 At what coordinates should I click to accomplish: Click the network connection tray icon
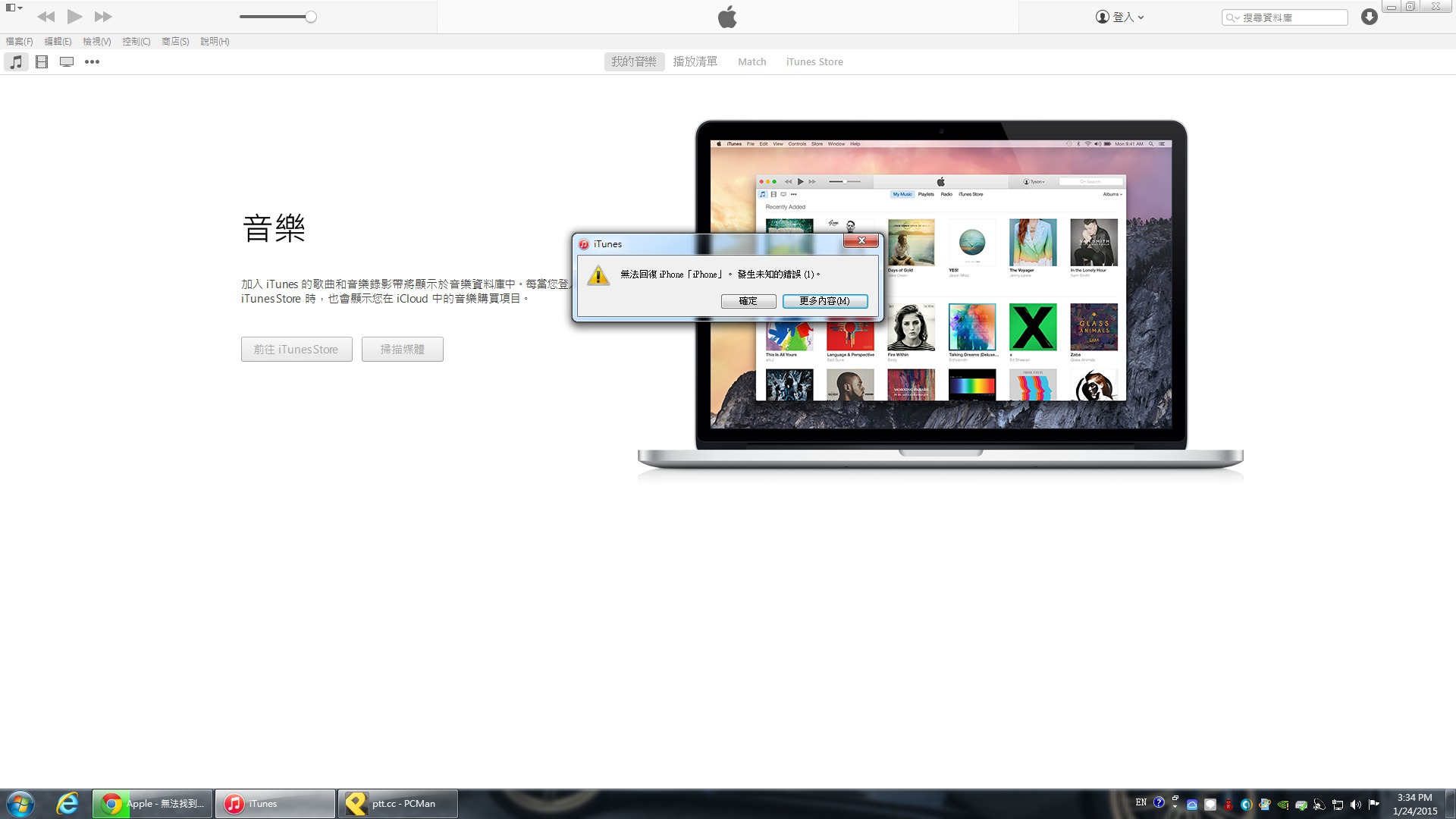pos(1337,805)
